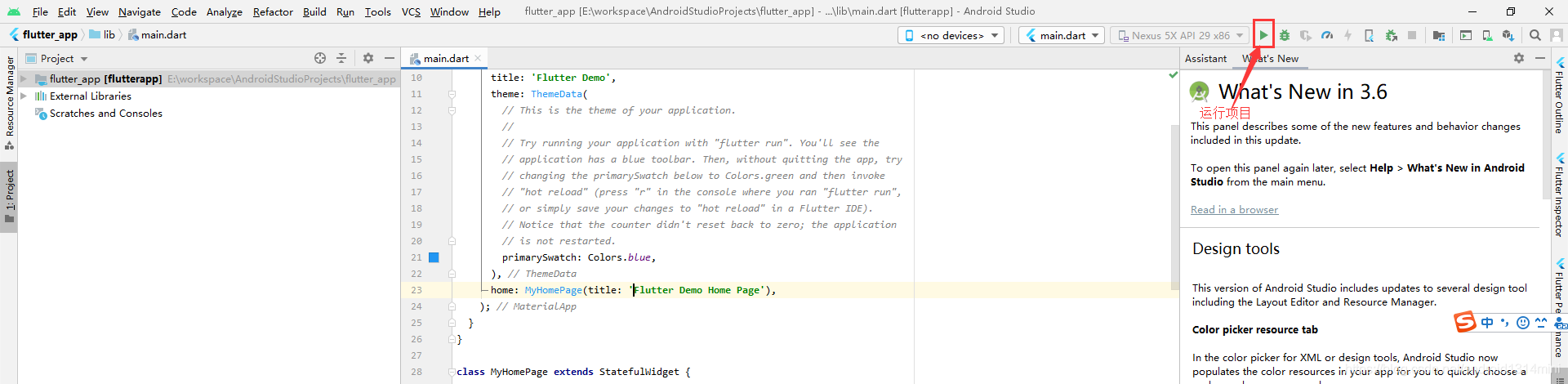
Task: Switch to the Assistant tab
Action: point(1205,58)
